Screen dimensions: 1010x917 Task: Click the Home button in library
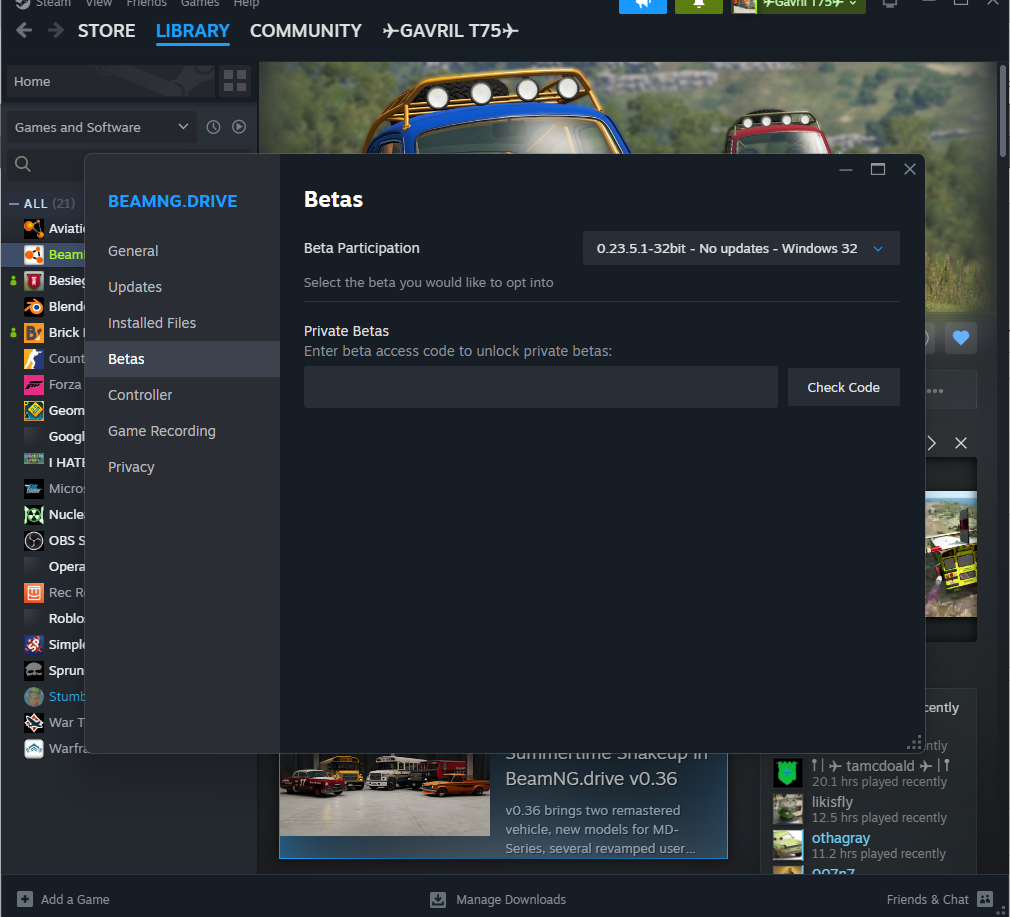111,81
